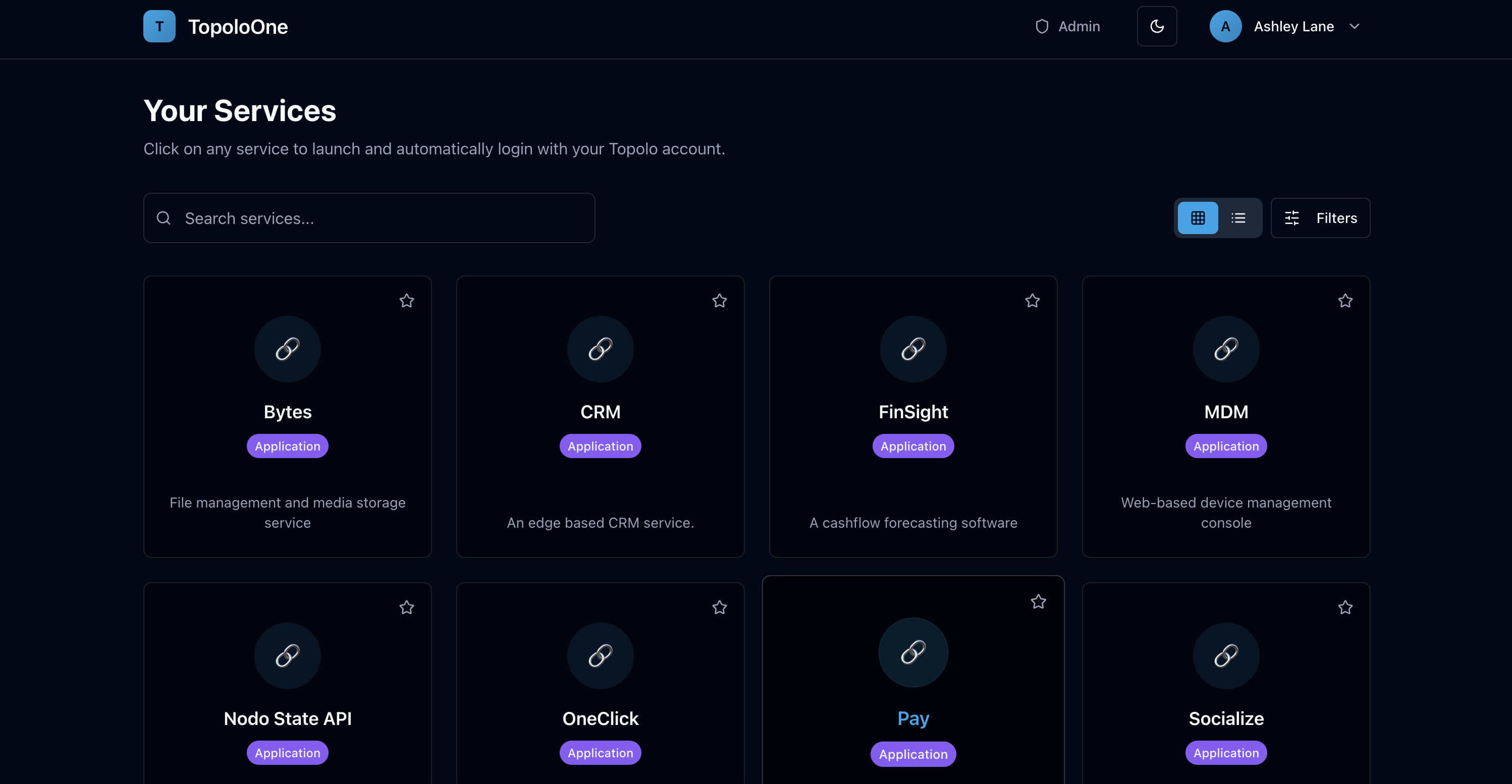The width and height of the screenshot is (1512, 784).
Task: Toggle dark mode moon button
Action: tap(1156, 26)
